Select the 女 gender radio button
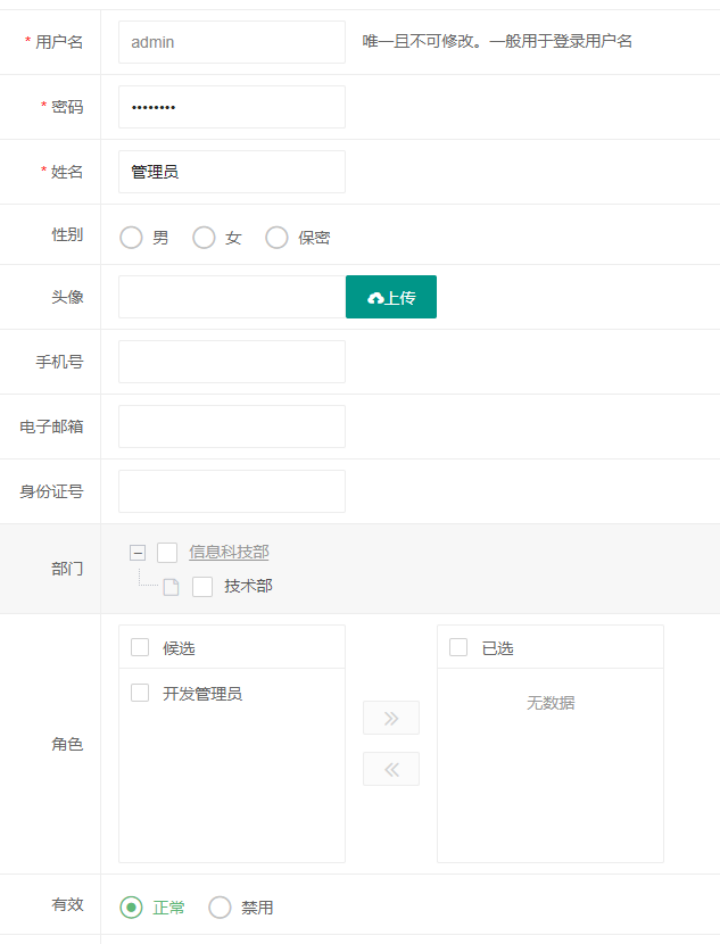This screenshot has width=720, height=944. pyautogui.click(x=204, y=238)
